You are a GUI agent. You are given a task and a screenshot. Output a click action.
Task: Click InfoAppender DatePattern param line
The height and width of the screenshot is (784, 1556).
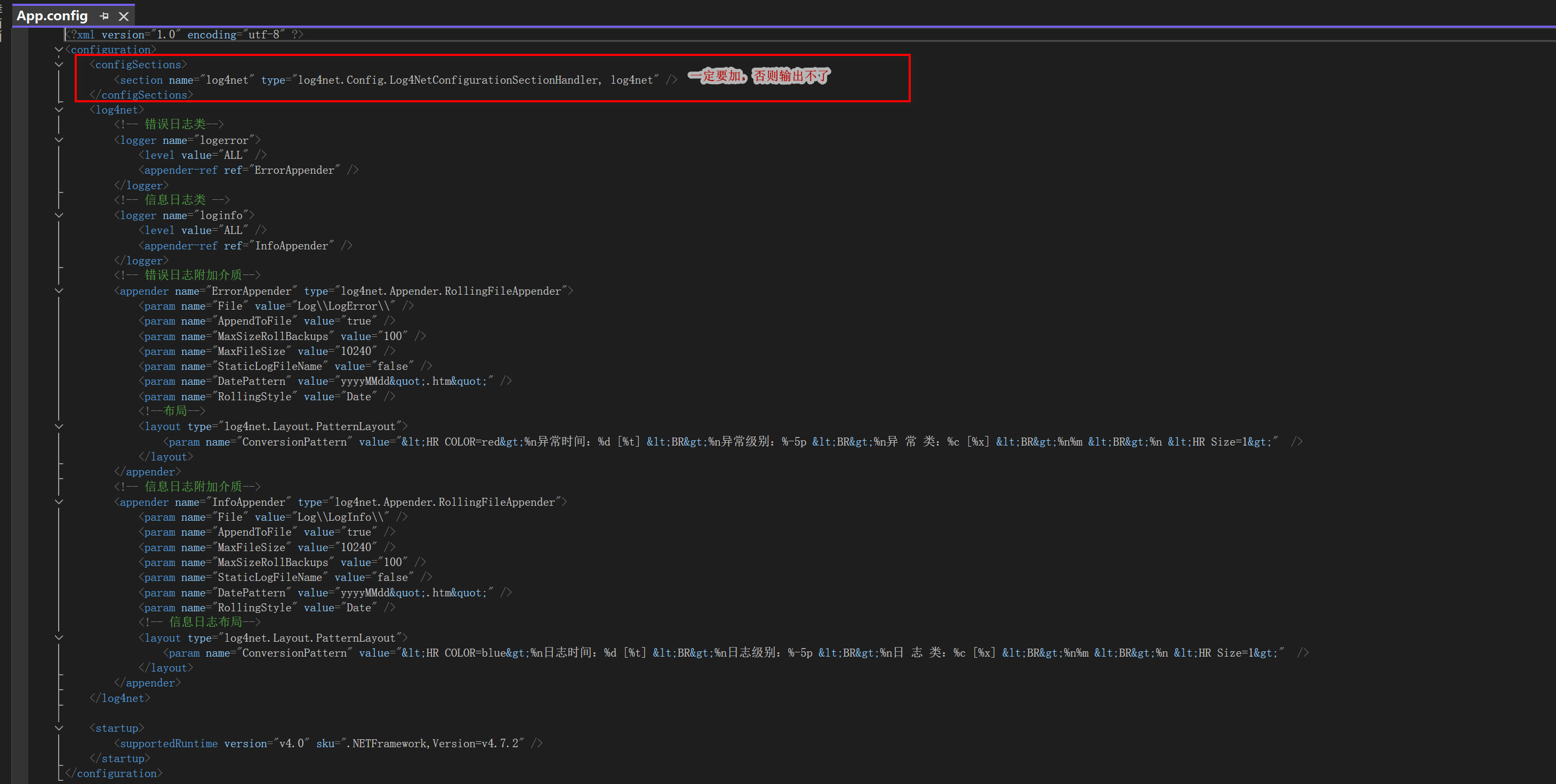[x=325, y=593]
